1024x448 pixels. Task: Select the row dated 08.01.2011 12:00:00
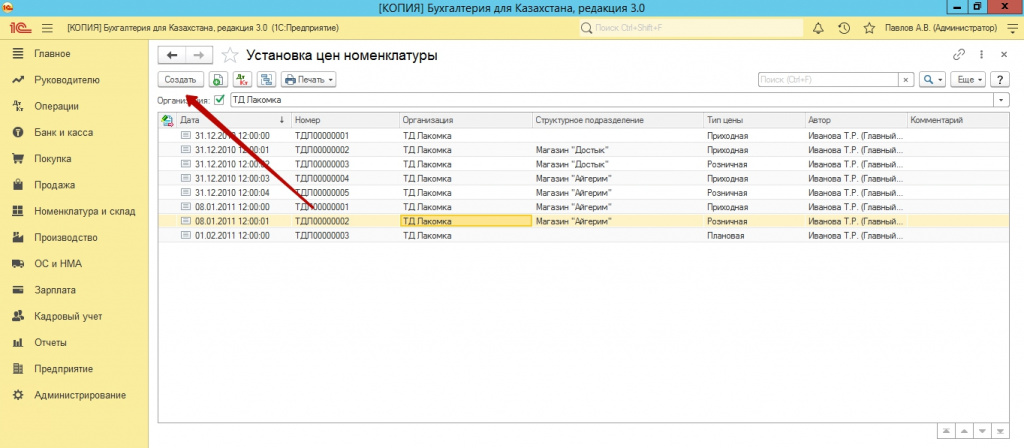click(x=584, y=207)
